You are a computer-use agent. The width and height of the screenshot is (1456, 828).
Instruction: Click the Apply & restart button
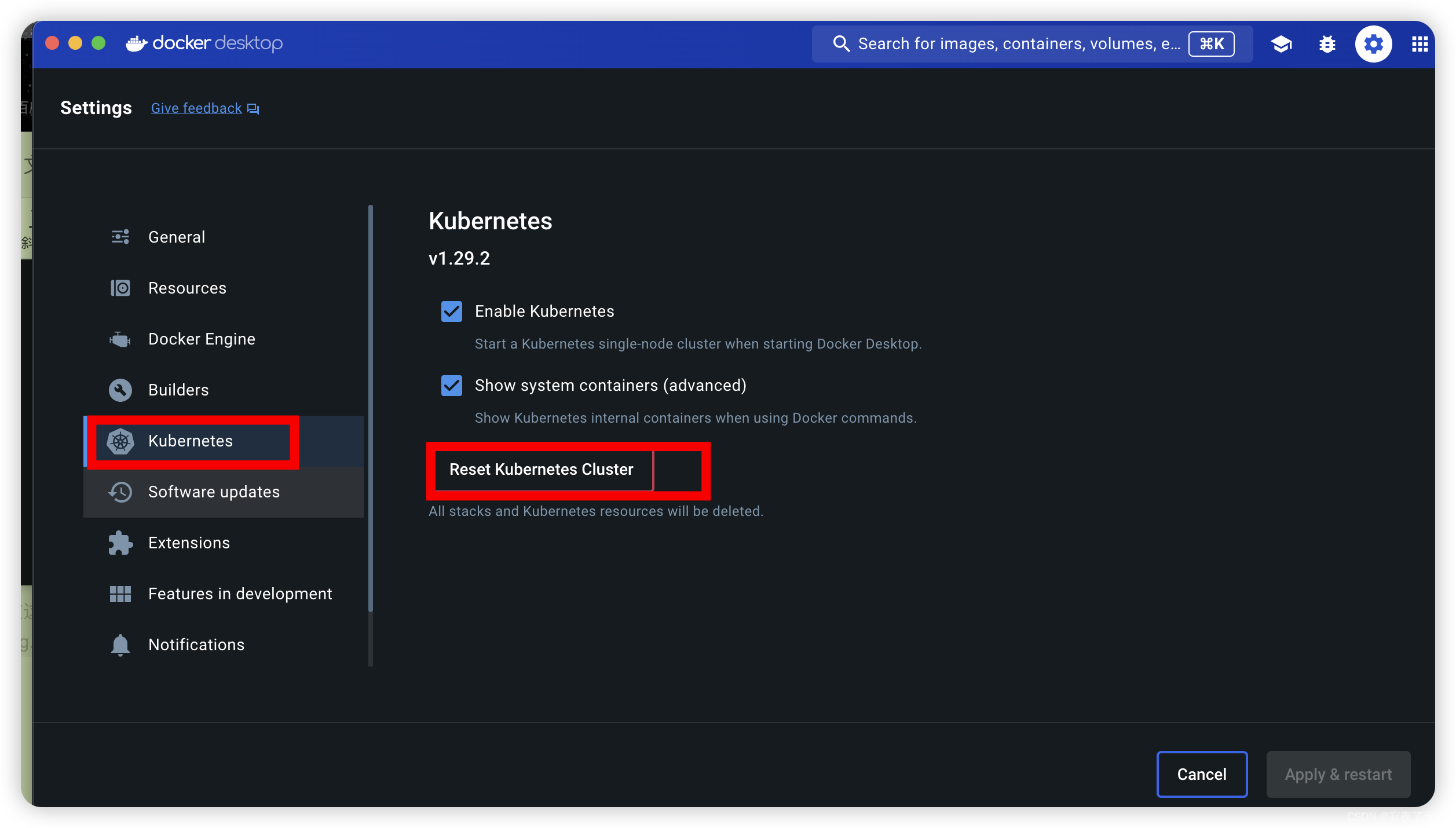tap(1338, 775)
